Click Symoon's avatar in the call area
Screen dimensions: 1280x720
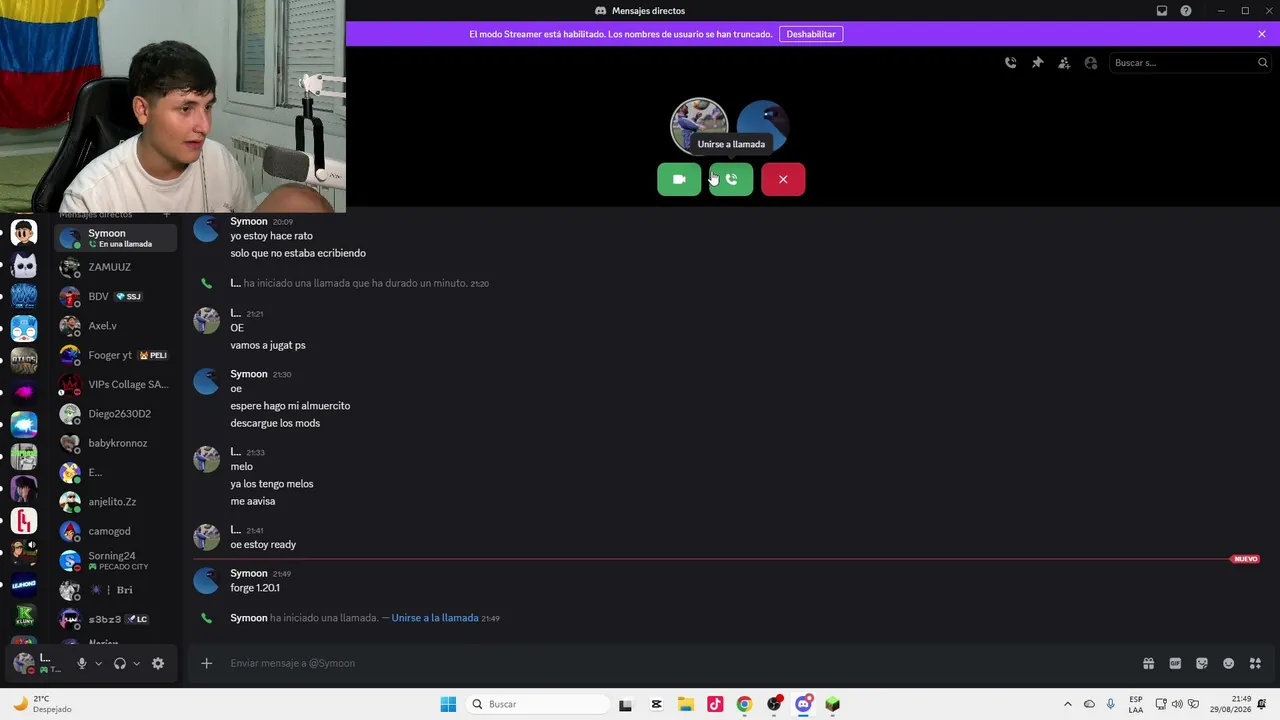(x=763, y=126)
